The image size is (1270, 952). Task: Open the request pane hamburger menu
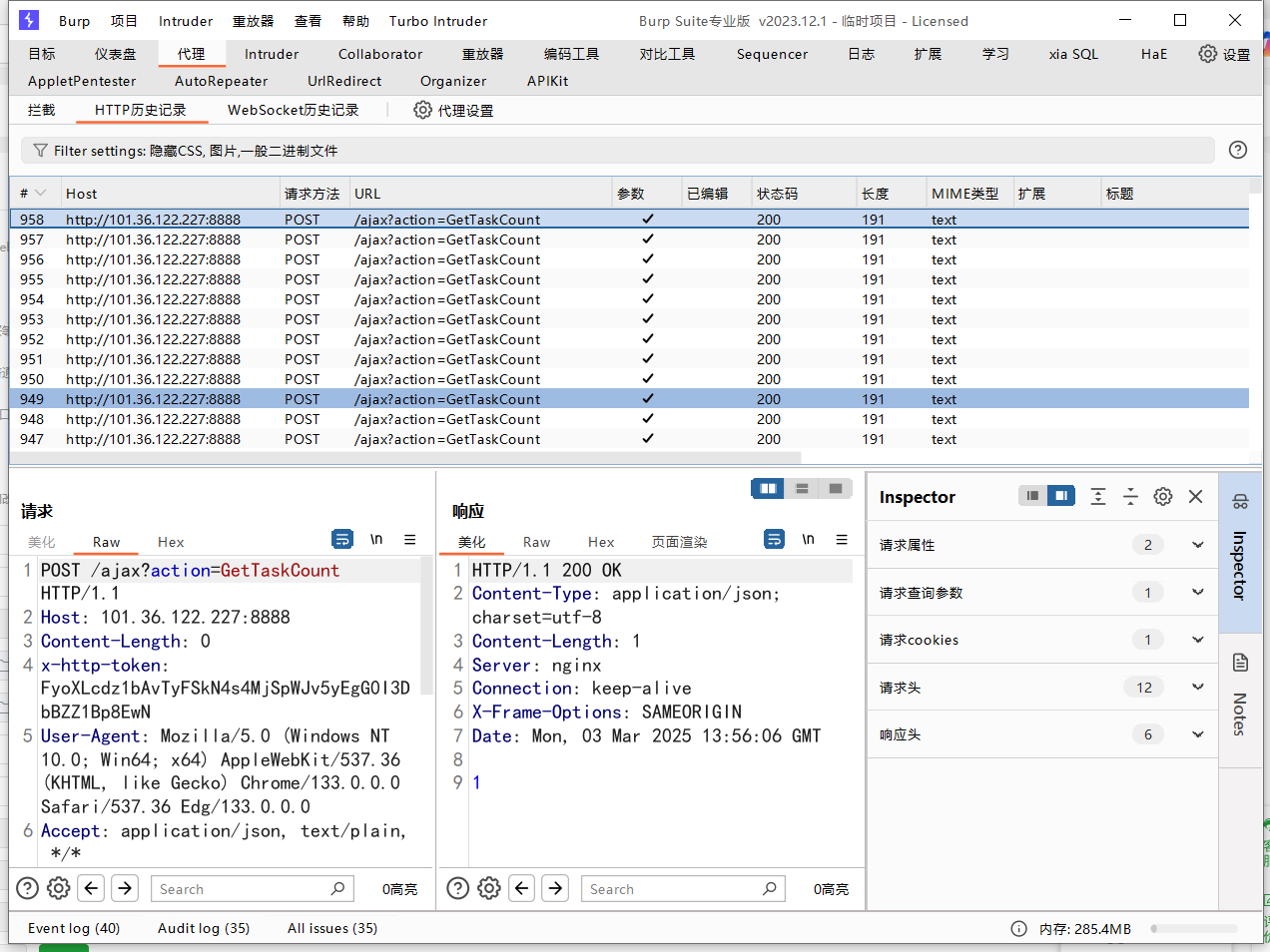(x=409, y=539)
